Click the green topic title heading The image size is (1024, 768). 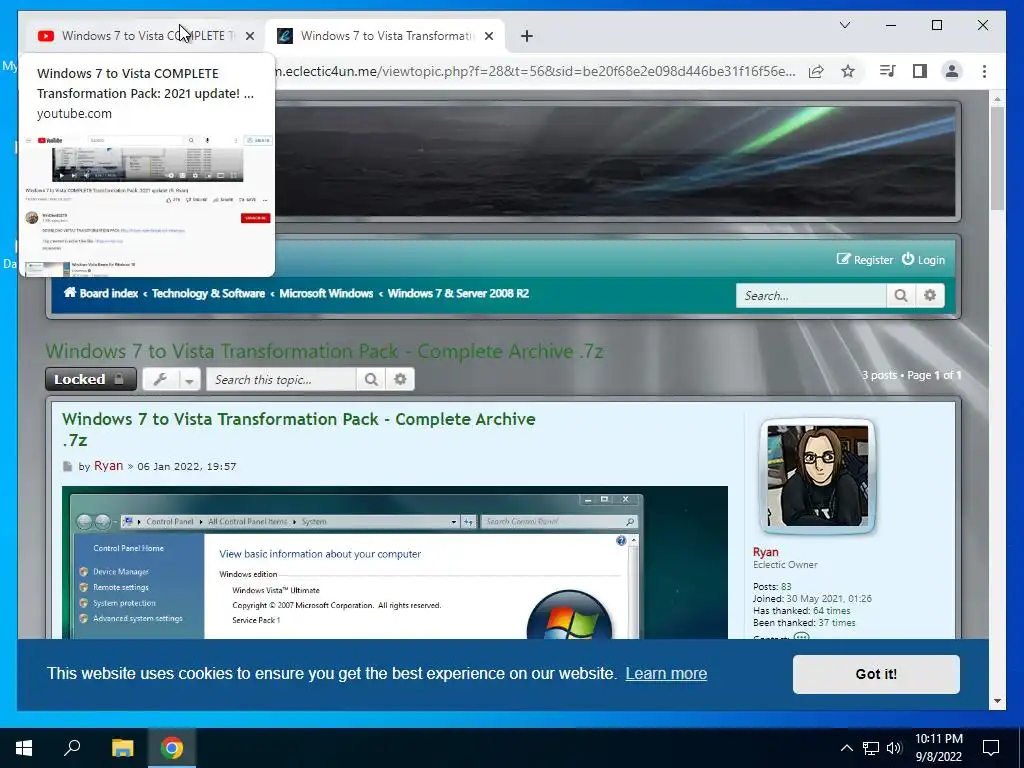pyautogui.click(x=324, y=351)
